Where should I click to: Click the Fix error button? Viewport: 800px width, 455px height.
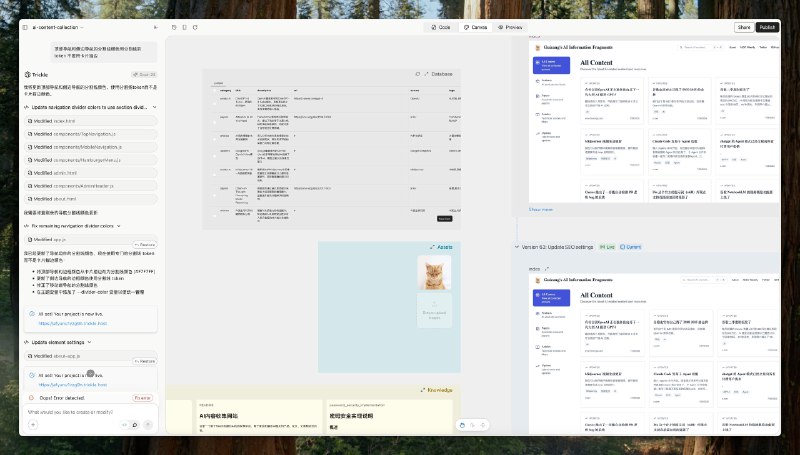click(142, 398)
